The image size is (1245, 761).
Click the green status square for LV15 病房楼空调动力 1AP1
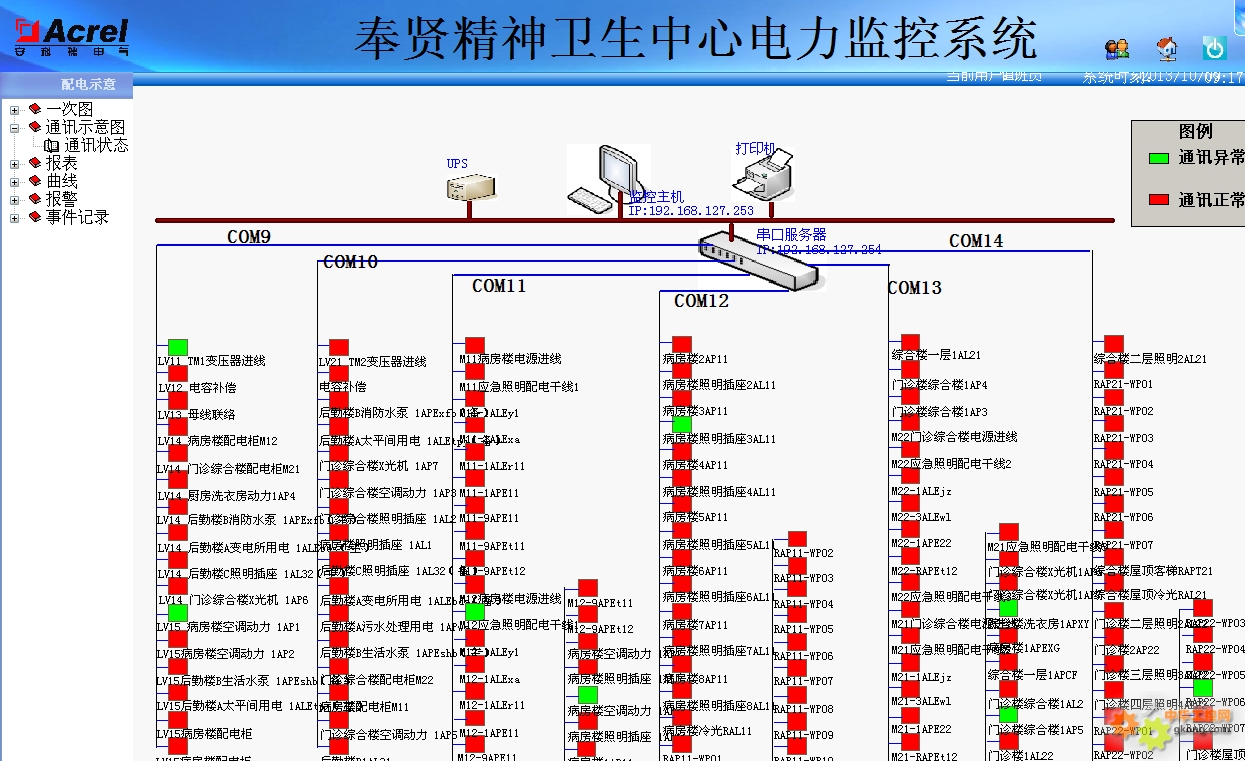pos(178,613)
